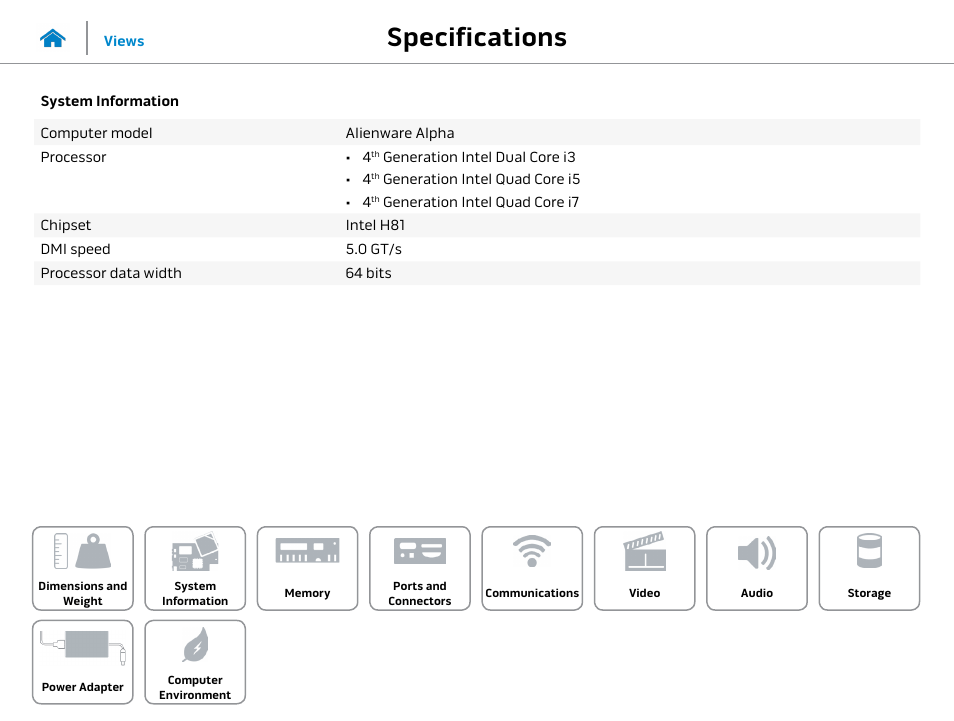Viewport: 954px width, 721px height.
Task: Select the Computer model row label
Action: point(96,133)
